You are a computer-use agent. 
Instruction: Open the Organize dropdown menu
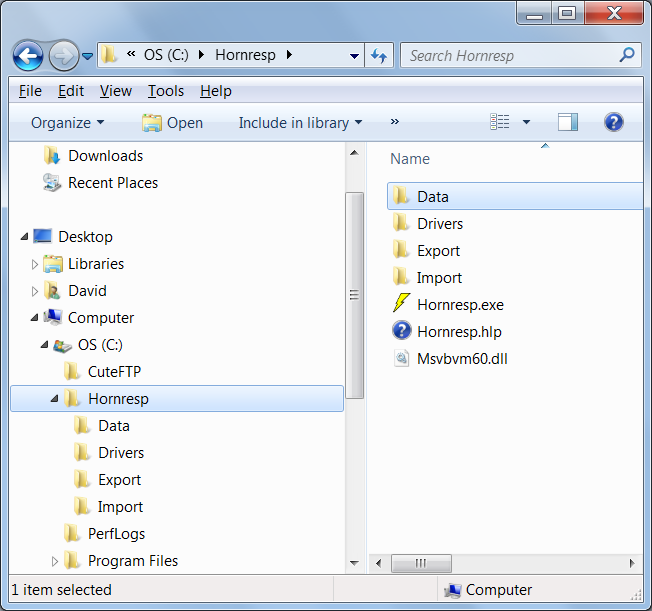(67, 123)
